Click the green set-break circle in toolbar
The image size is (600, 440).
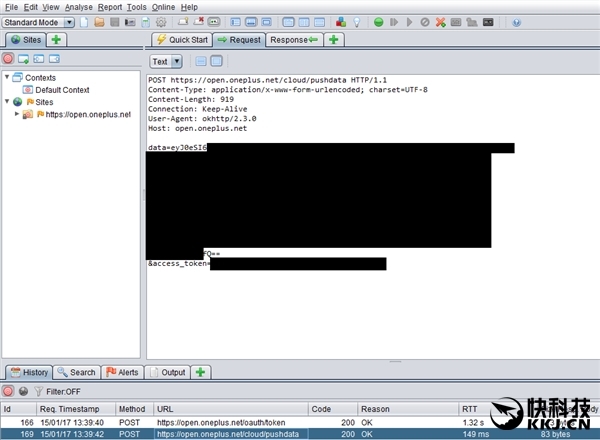(x=379, y=22)
